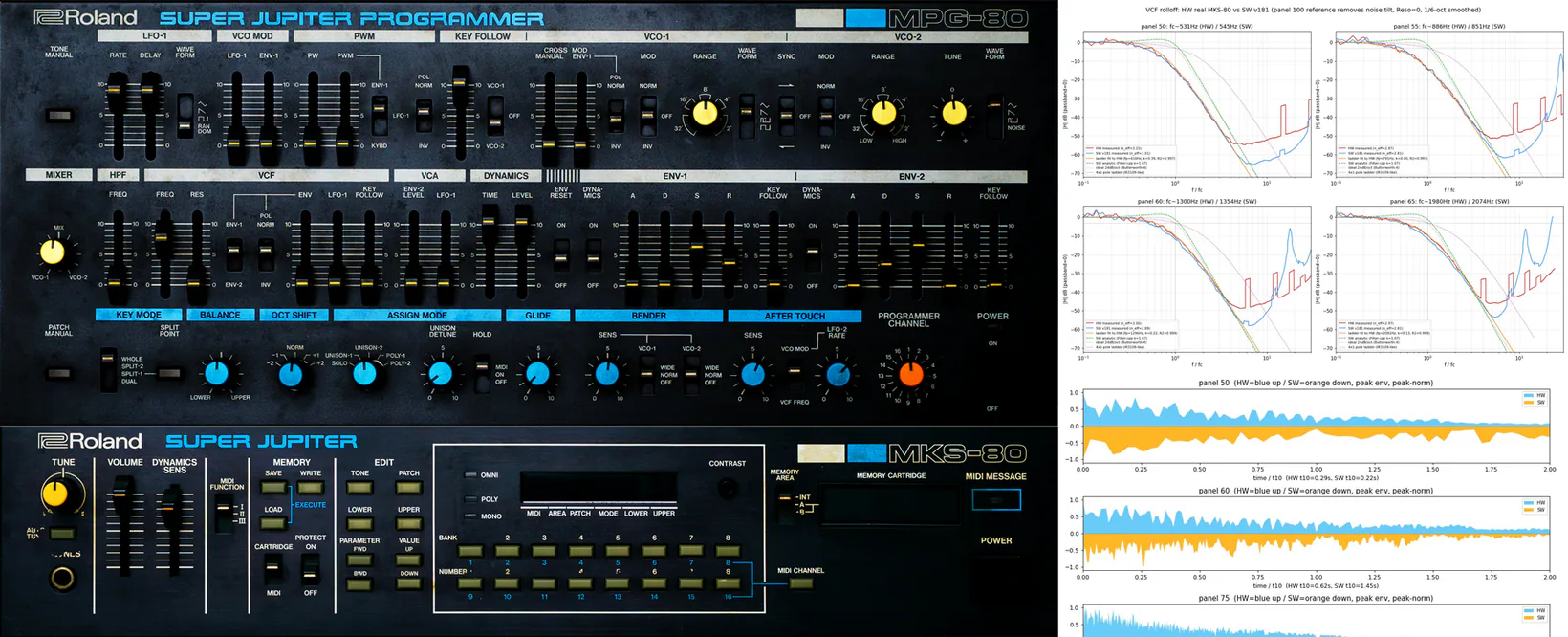Image resolution: width=1568 pixels, height=637 pixels.
Task: Adjust the ENV-1 Release (R) slider
Action: [x=729, y=253]
